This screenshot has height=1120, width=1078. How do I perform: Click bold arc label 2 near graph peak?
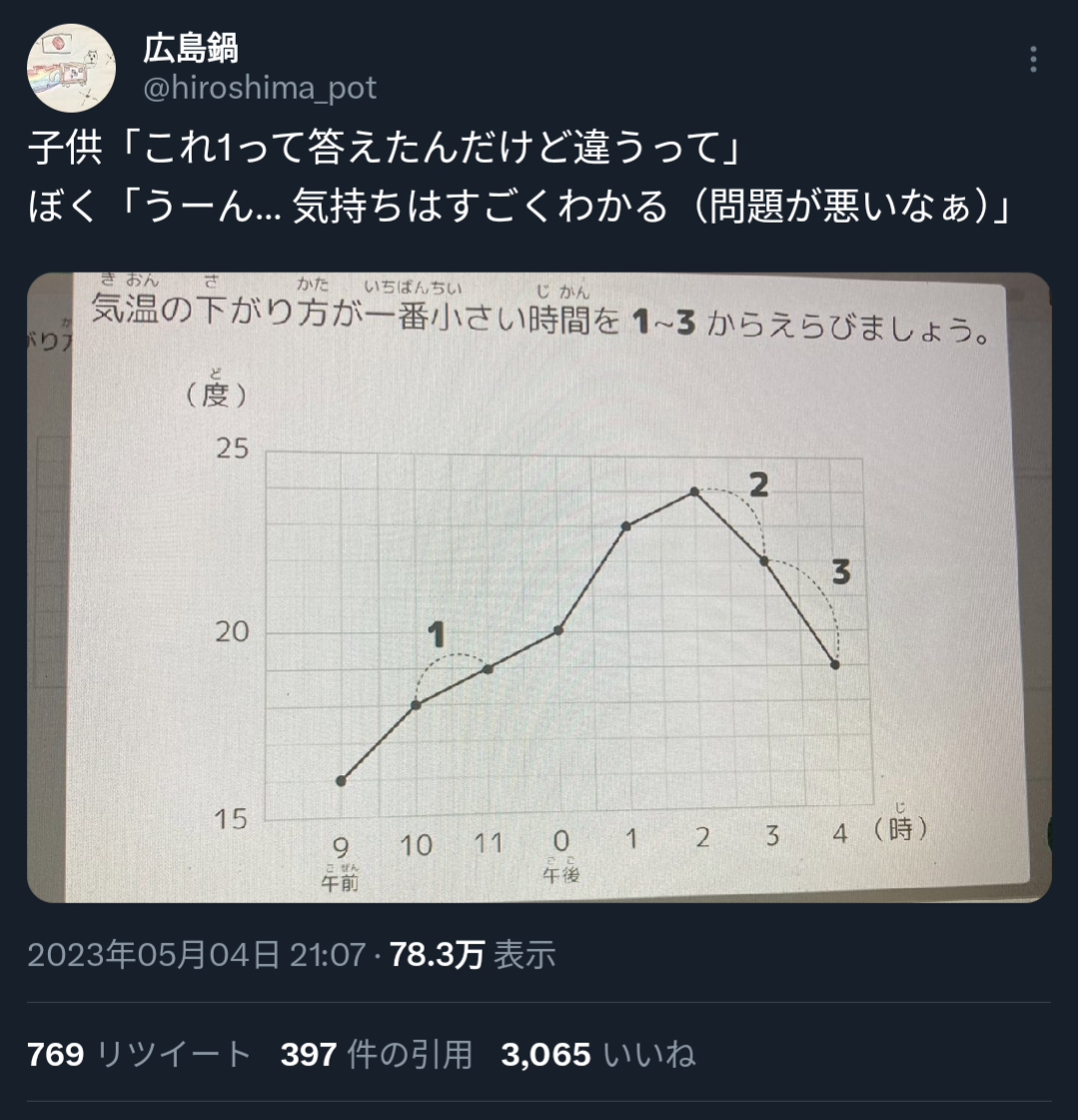758,485
